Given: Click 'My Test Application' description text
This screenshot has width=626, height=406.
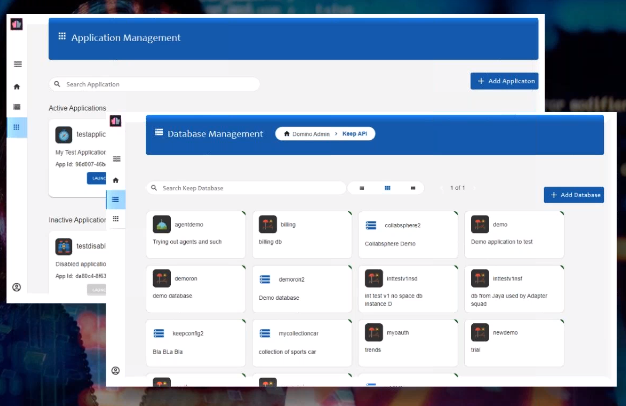Looking at the screenshot, I should coord(81,152).
